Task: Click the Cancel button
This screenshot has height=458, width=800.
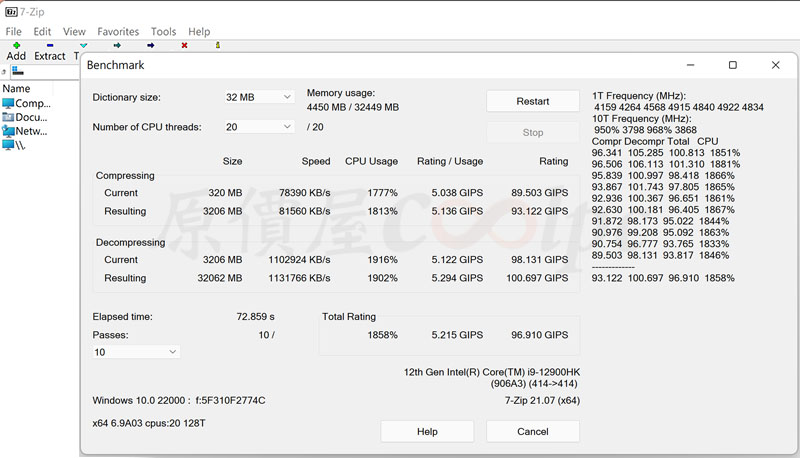Action: [x=533, y=431]
